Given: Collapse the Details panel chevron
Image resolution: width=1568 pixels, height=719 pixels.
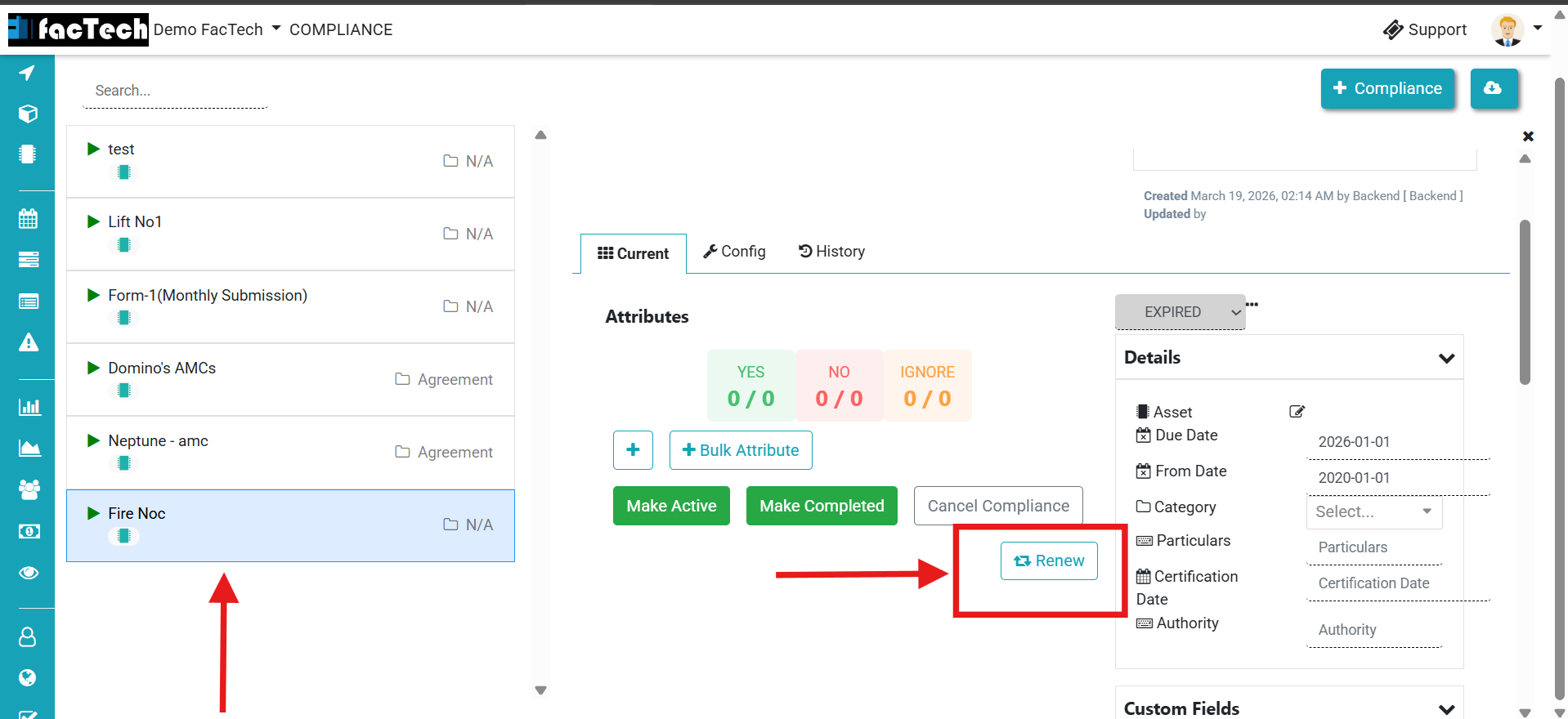Looking at the screenshot, I should click(1446, 358).
